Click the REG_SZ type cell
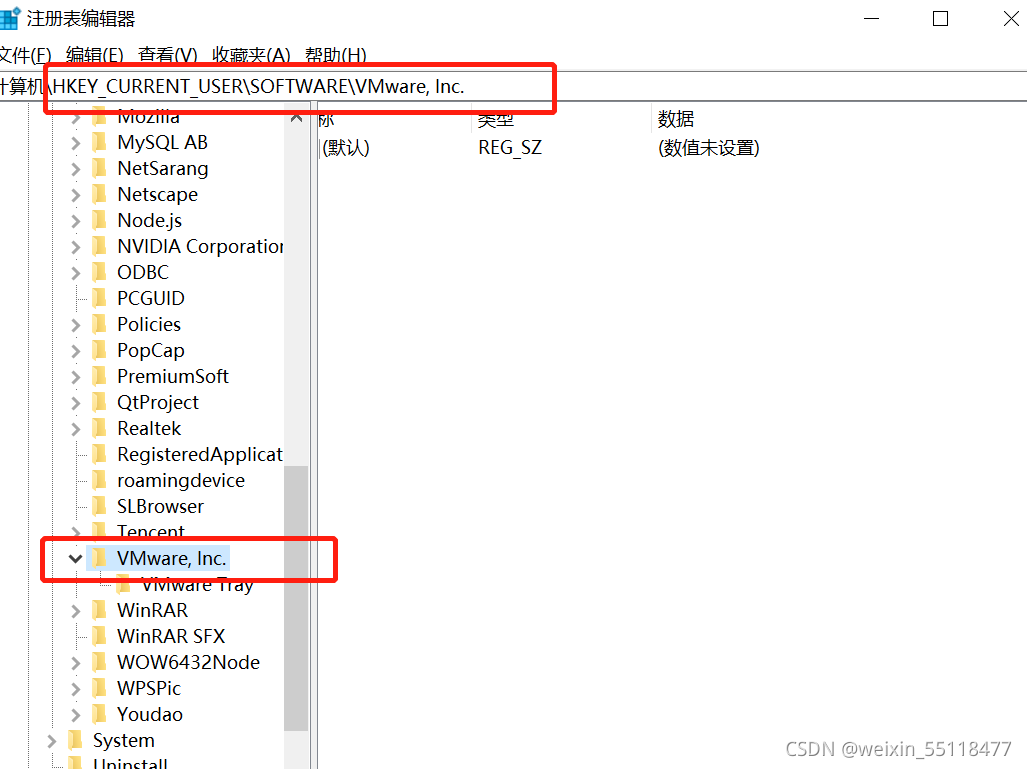Viewport: 1027px width, 769px height. coord(510,148)
